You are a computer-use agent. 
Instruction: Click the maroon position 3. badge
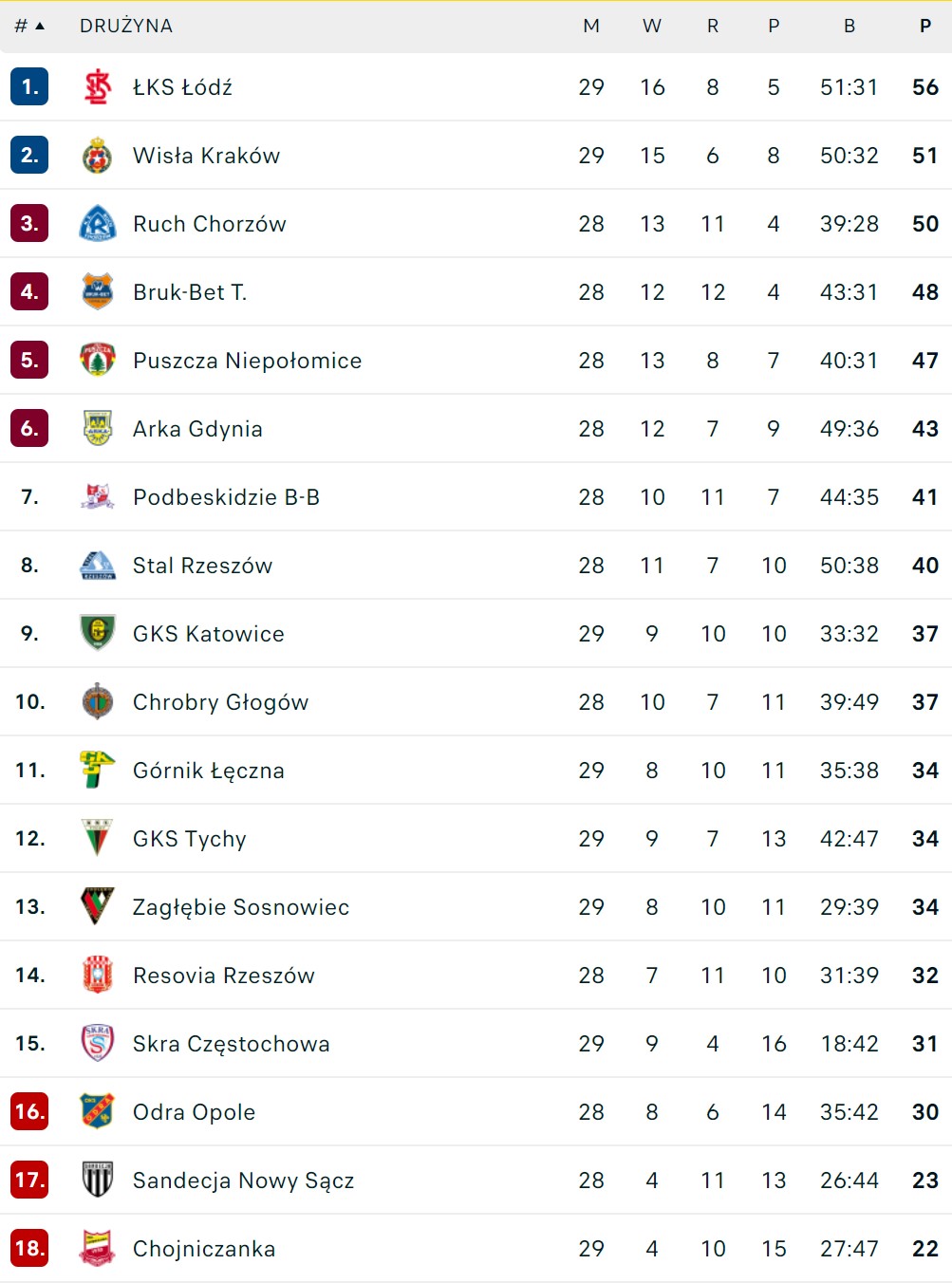pos(29,224)
